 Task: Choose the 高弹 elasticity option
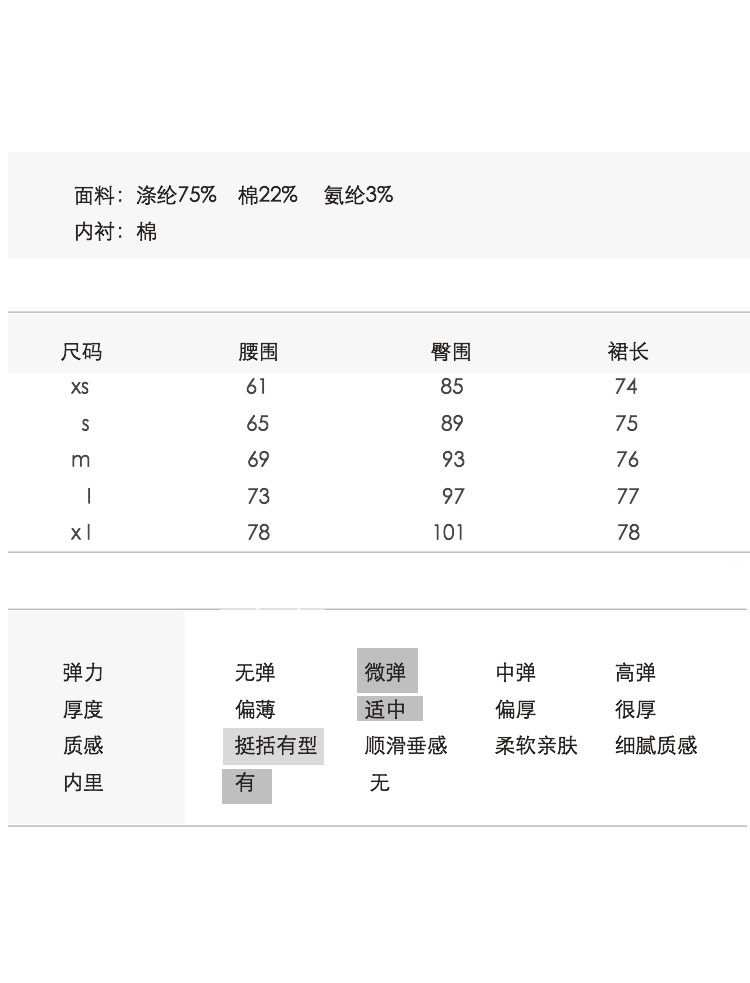click(635, 673)
